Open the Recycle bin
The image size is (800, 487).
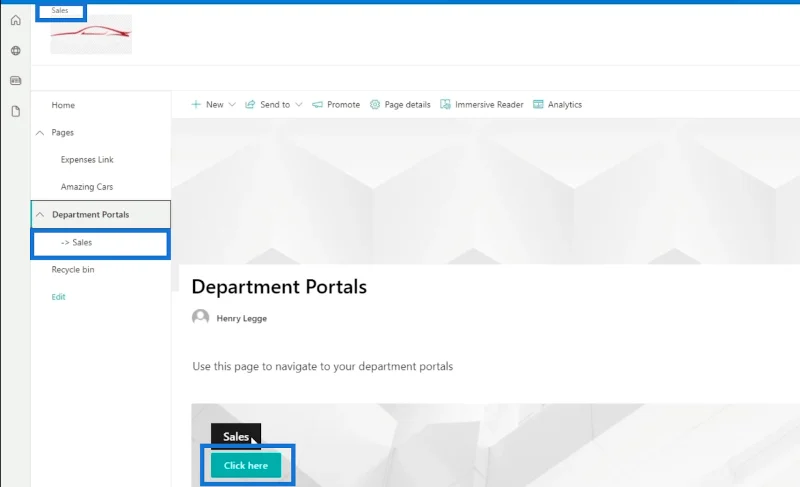73,269
